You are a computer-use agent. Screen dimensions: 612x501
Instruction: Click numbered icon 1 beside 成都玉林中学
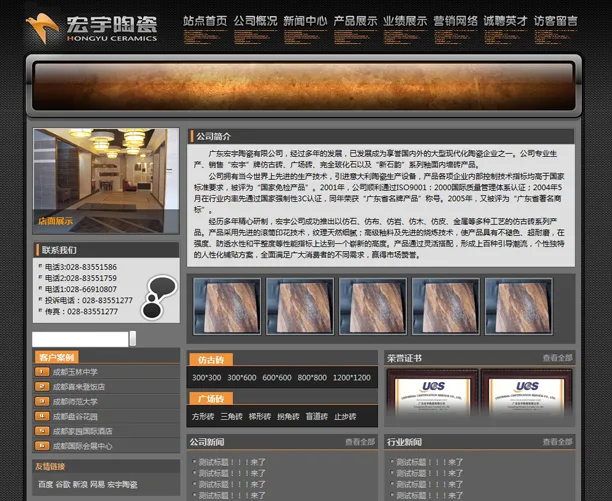[42, 372]
